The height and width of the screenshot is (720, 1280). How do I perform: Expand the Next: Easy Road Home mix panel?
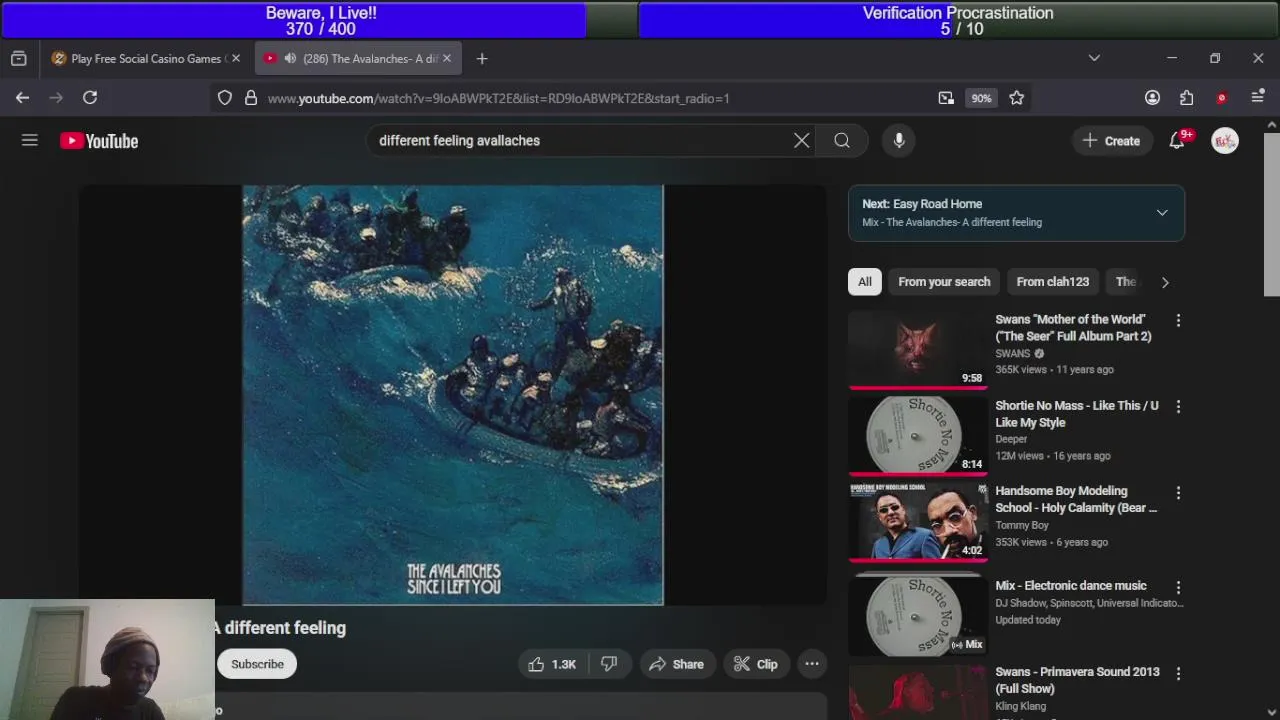1162,213
